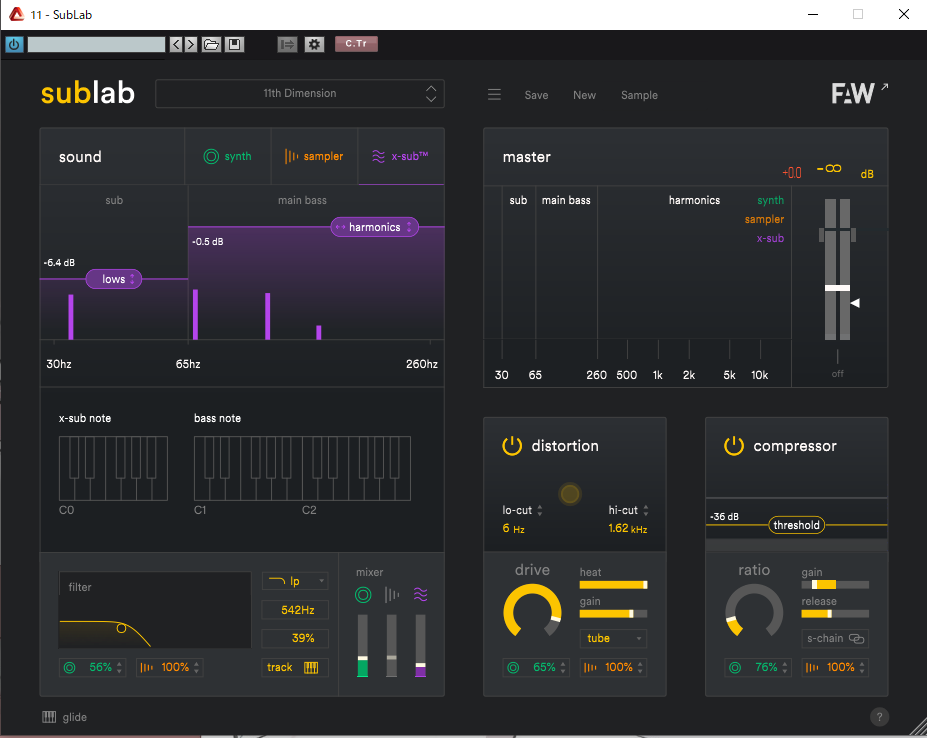
Task: Click the synth legend in master display
Action: point(770,200)
